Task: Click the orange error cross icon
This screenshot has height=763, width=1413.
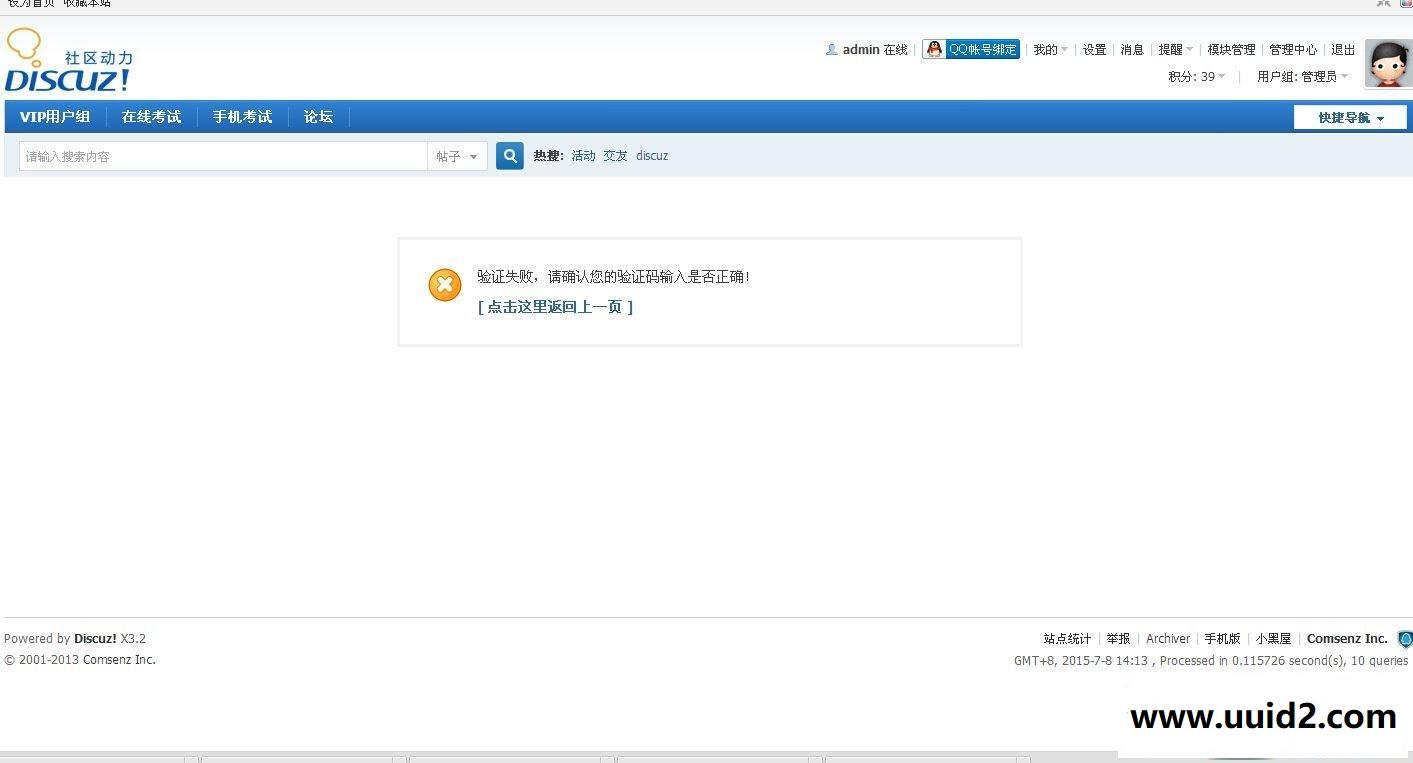Action: (444, 284)
